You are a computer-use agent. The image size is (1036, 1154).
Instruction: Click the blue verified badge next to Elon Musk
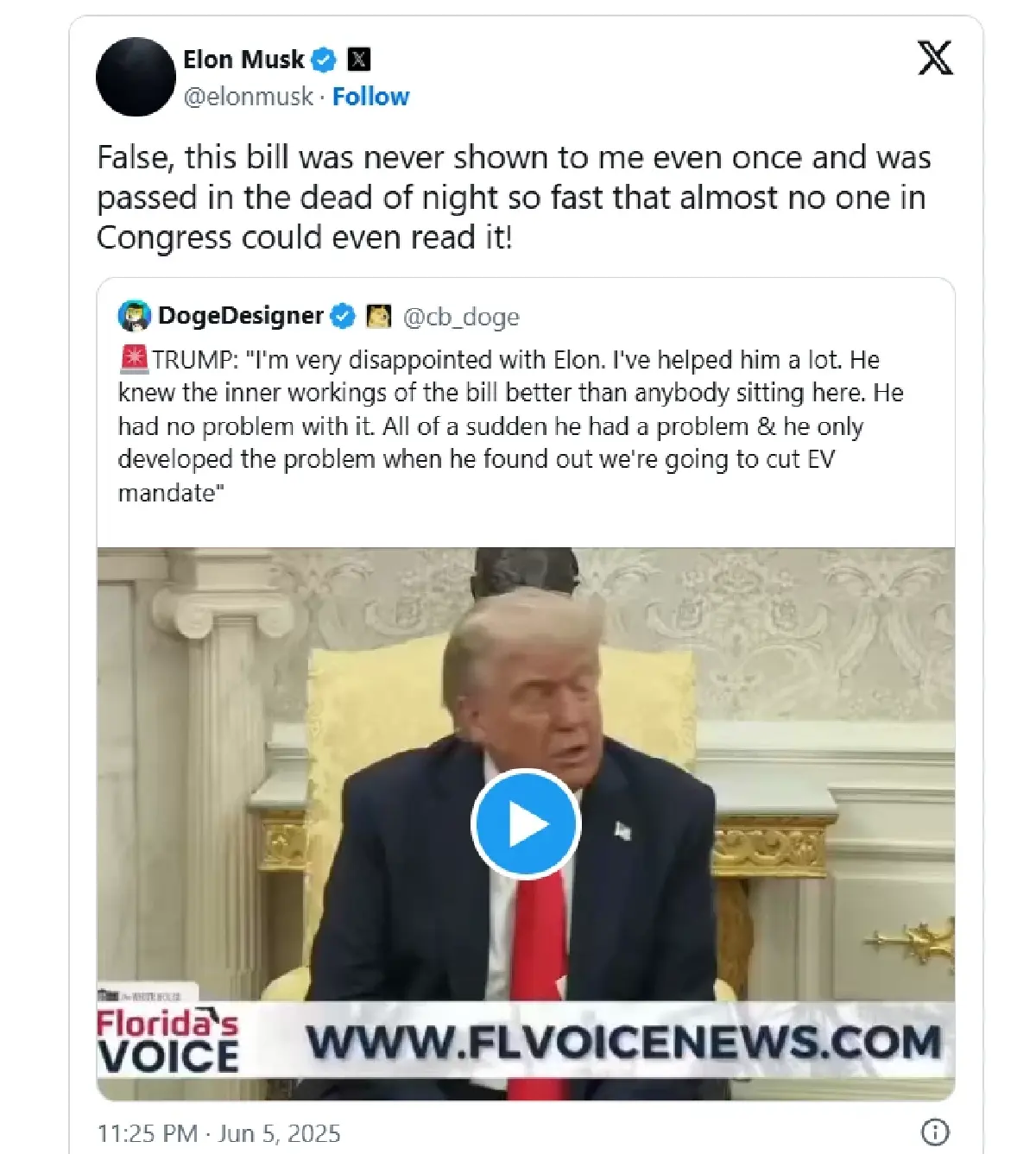pyautogui.click(x=324, y=60)
